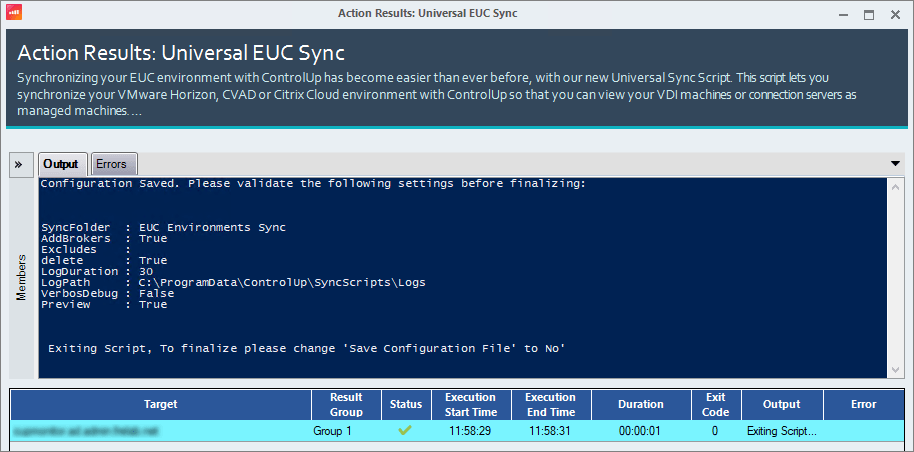Click the Exit Code column header

(716, 404)
